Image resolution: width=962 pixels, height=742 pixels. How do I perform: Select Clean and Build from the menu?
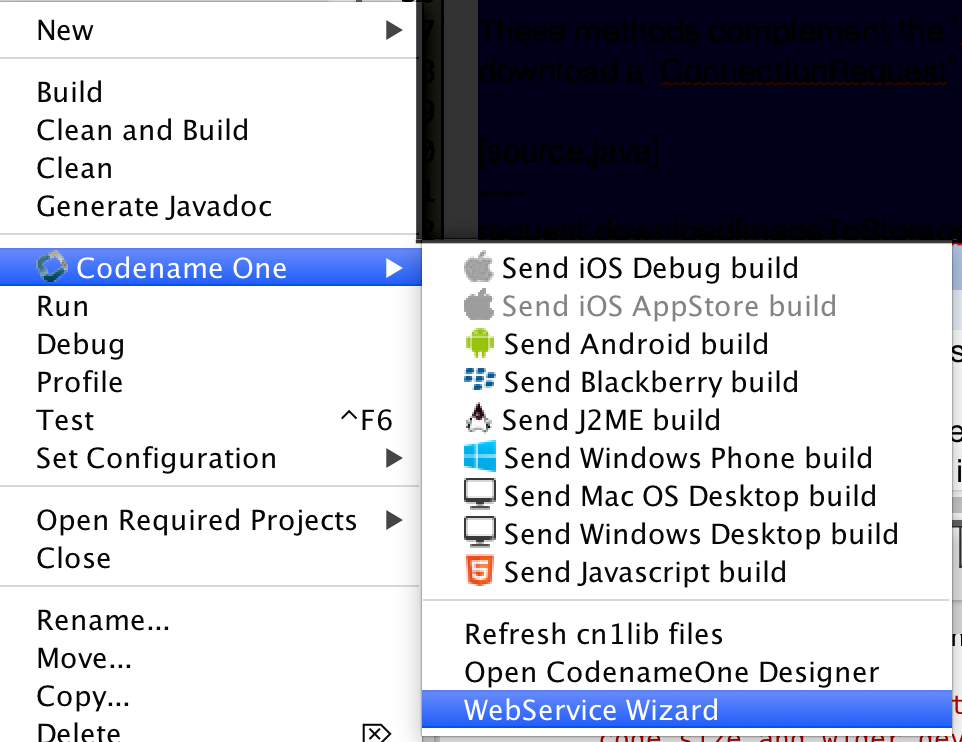[x=142, y=130]
